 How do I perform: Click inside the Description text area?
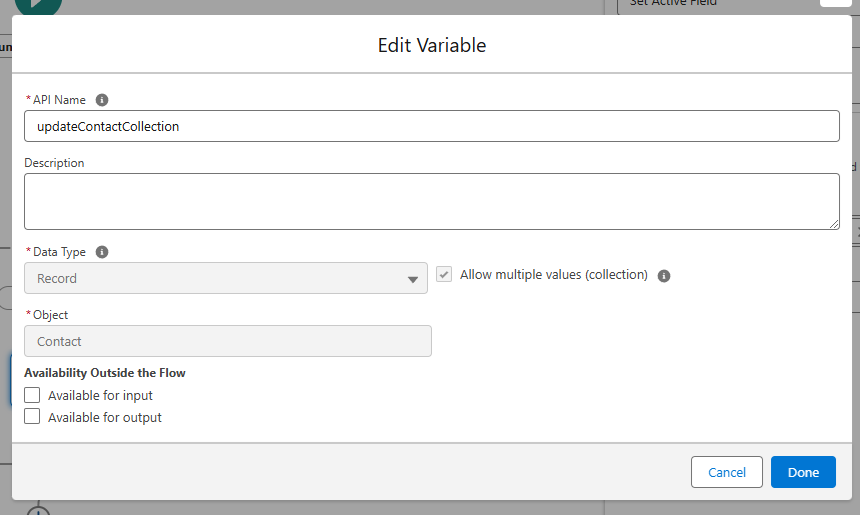431,201
